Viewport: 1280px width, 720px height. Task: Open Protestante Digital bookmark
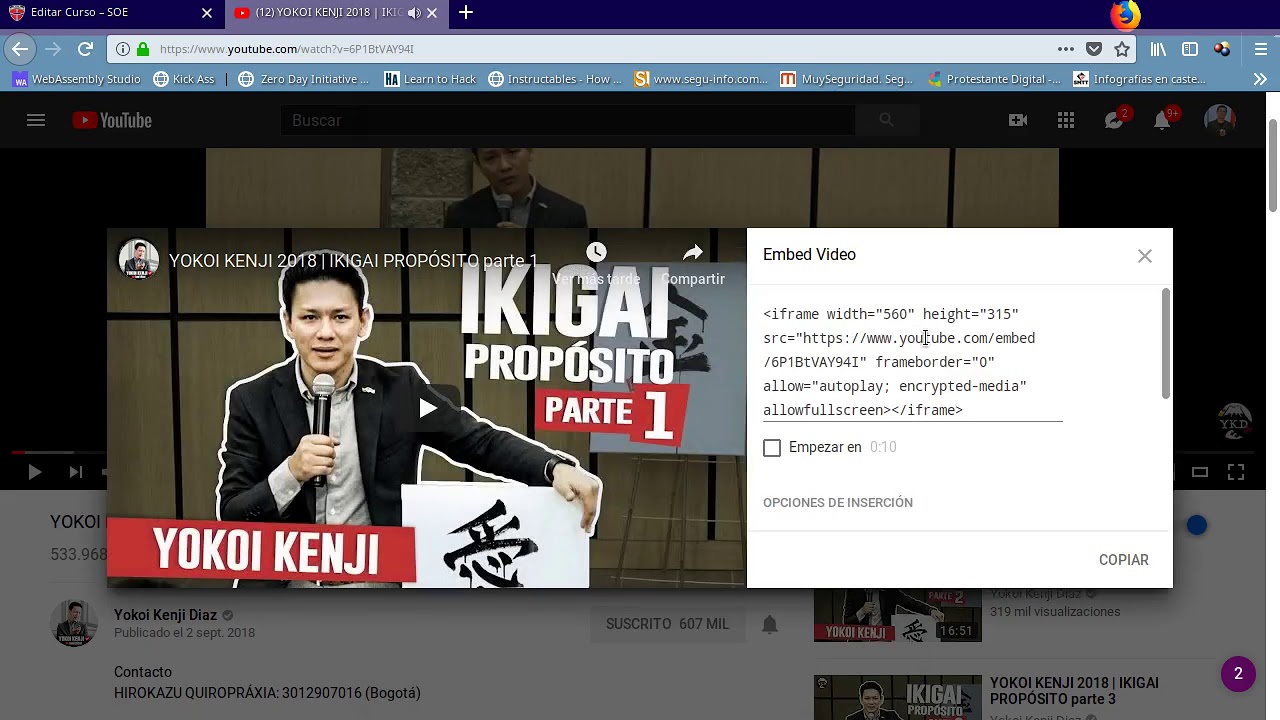click(994, 79)
